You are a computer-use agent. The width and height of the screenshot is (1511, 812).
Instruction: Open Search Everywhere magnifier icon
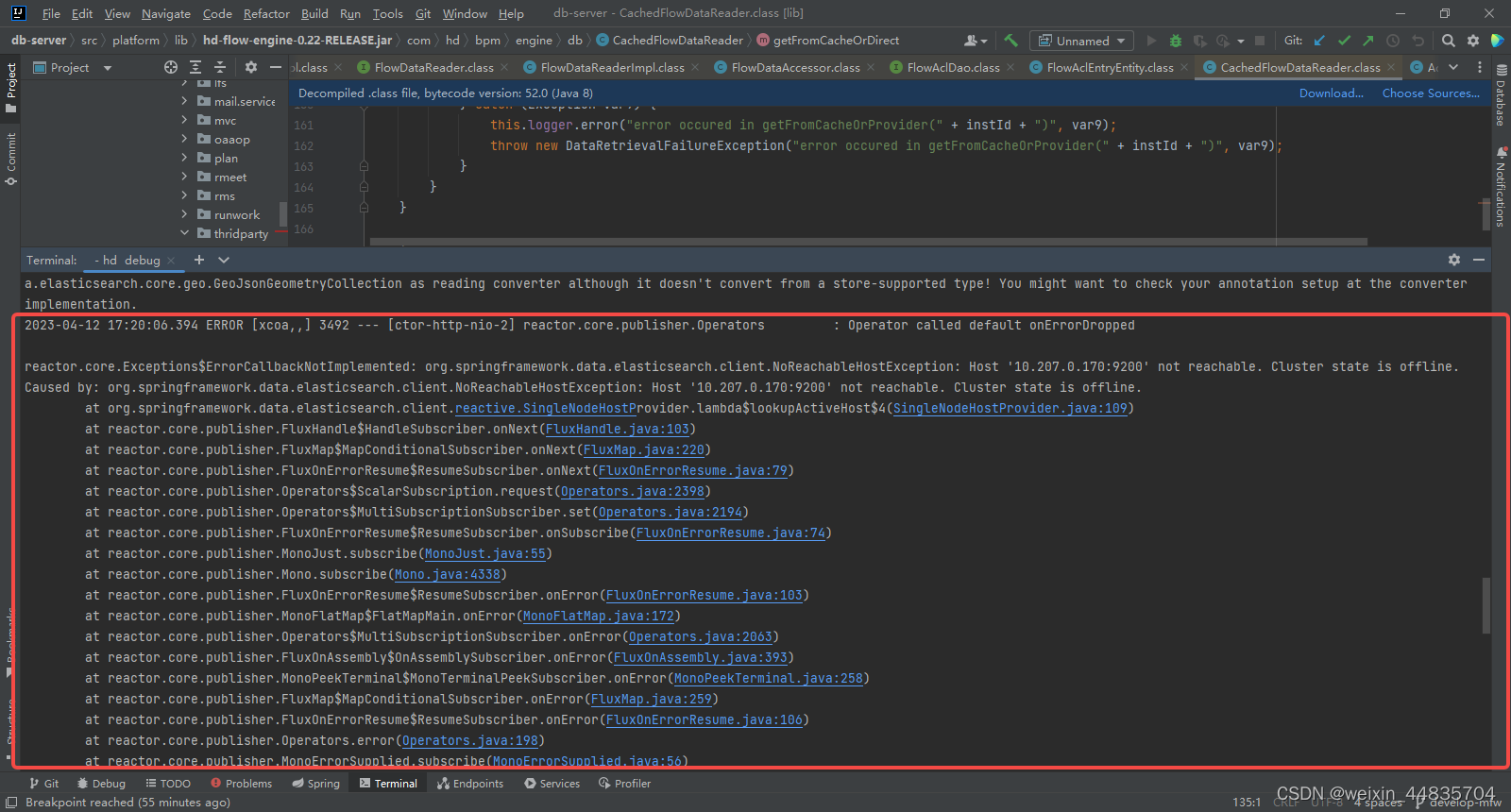pyautogui.click(x=1449, y=41)
